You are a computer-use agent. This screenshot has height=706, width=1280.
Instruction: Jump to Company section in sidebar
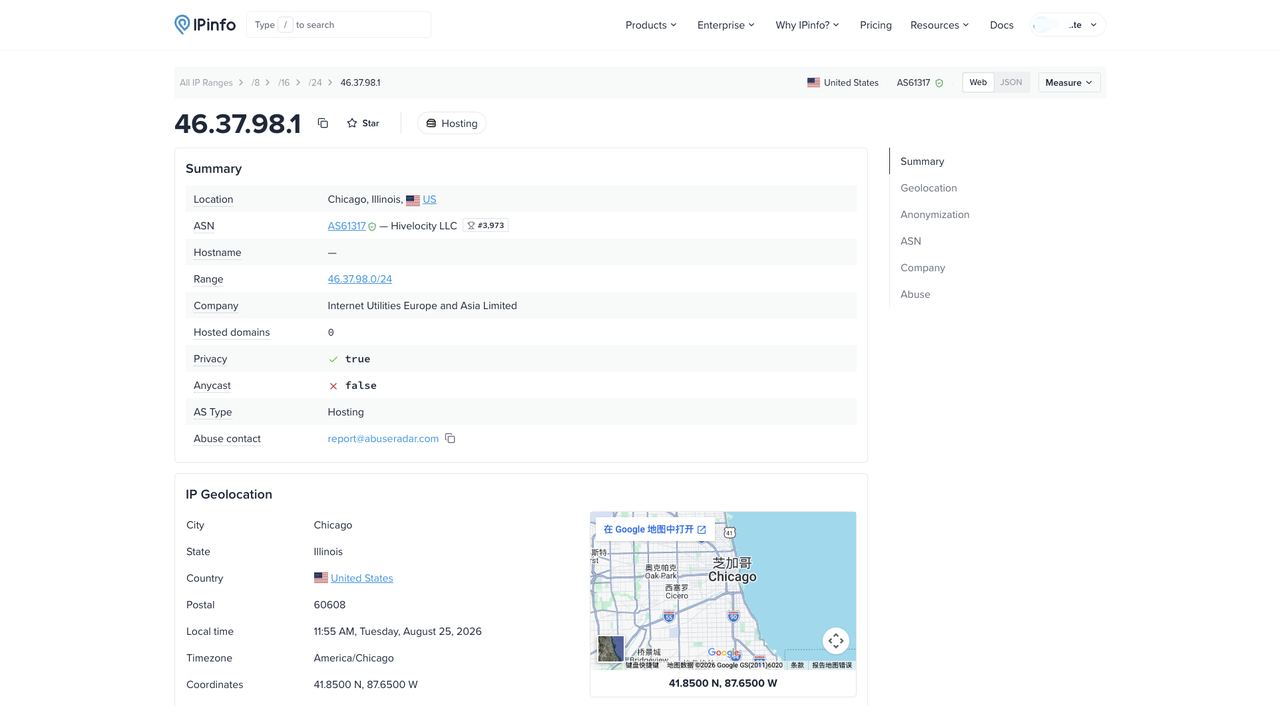923,268
